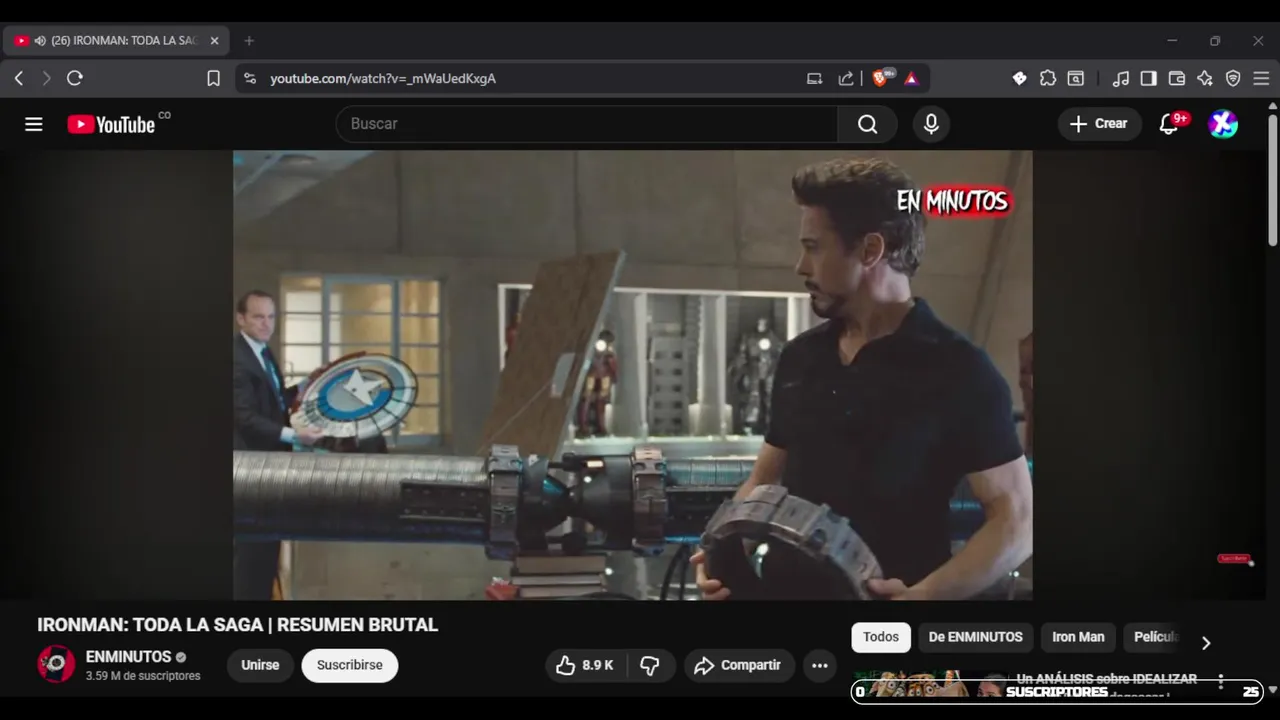
Task: Toggle the browser sidebar panel
Action: click(1149, 78)
